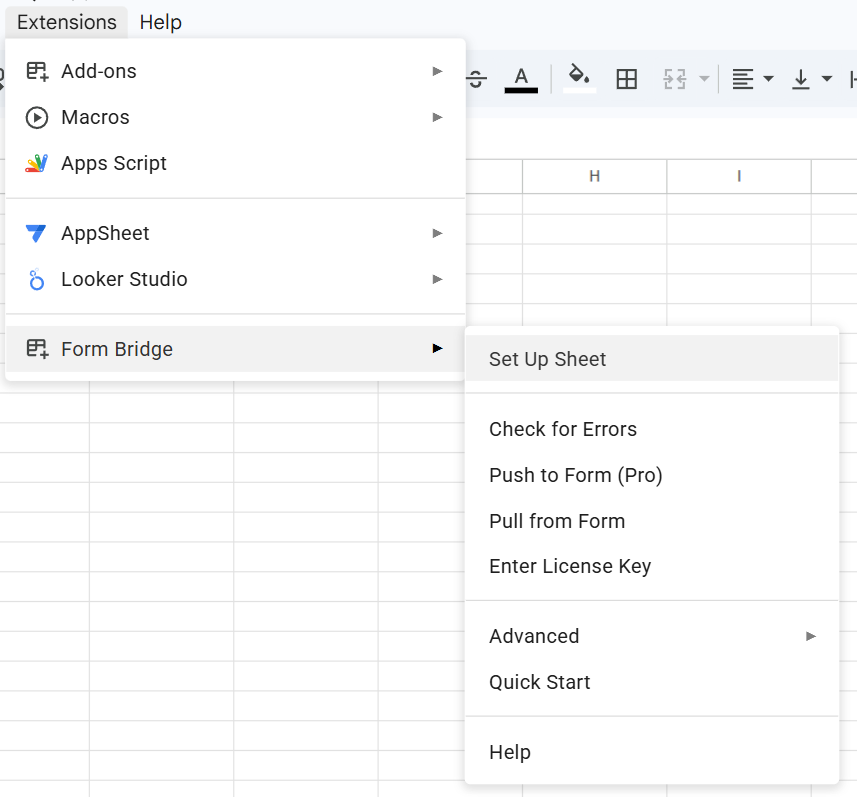Image resolution: width=857 pixels, height=797 pixels.
Task: Expand the Macros submenu arrow
Action: point(437,117)
